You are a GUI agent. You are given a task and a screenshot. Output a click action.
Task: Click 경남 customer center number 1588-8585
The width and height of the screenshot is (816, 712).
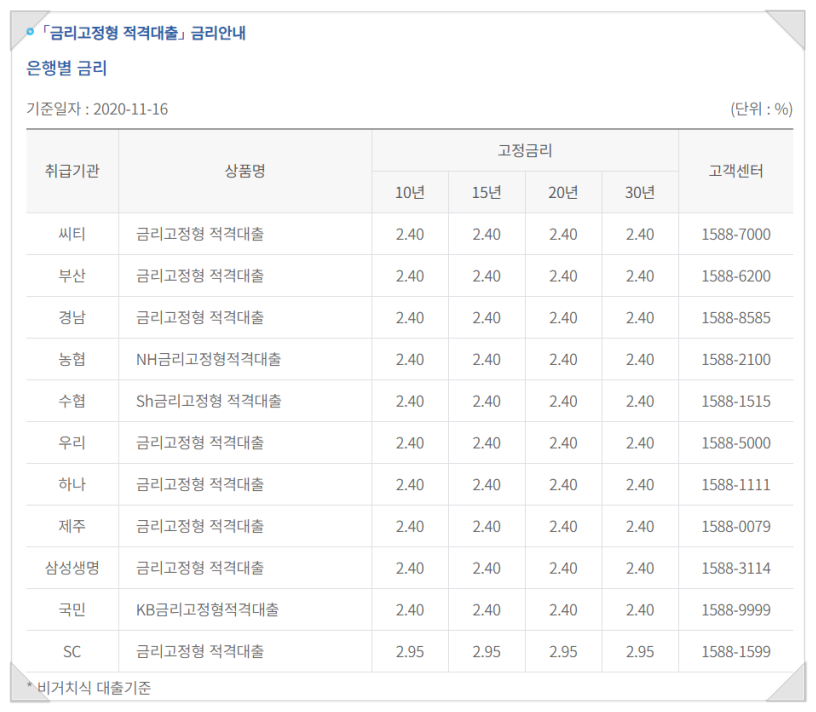pos(736,318)
